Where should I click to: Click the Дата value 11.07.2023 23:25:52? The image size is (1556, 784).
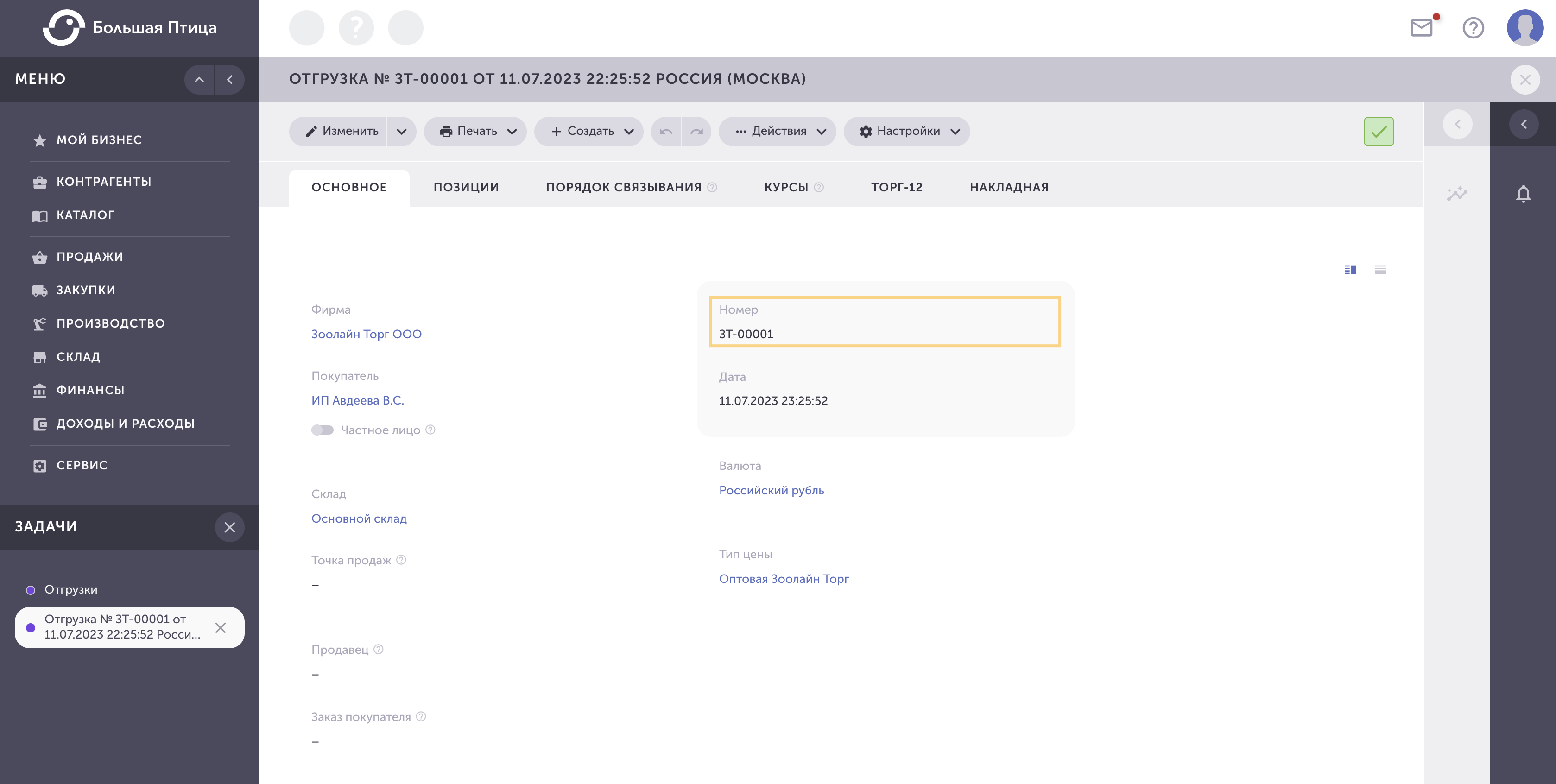pos(773,401)
